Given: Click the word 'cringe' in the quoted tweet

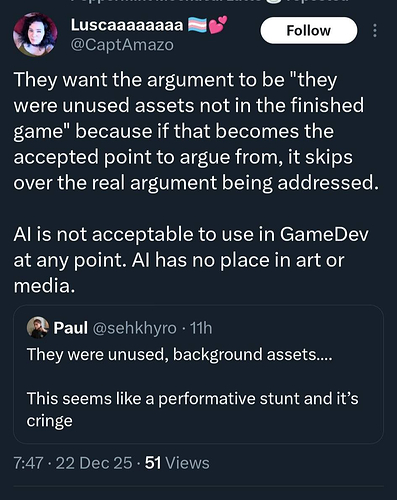Looking at the screenshot, I should pos(49,421).
